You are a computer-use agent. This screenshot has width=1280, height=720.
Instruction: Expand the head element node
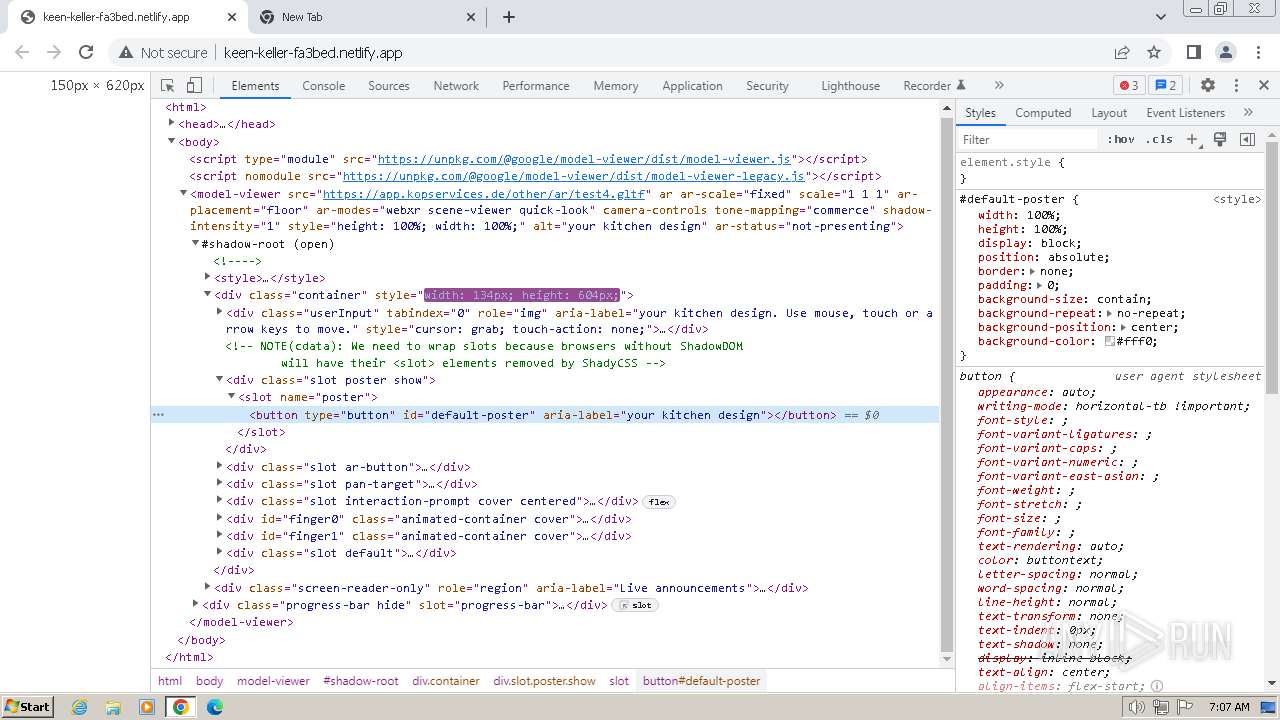(172, 124)
